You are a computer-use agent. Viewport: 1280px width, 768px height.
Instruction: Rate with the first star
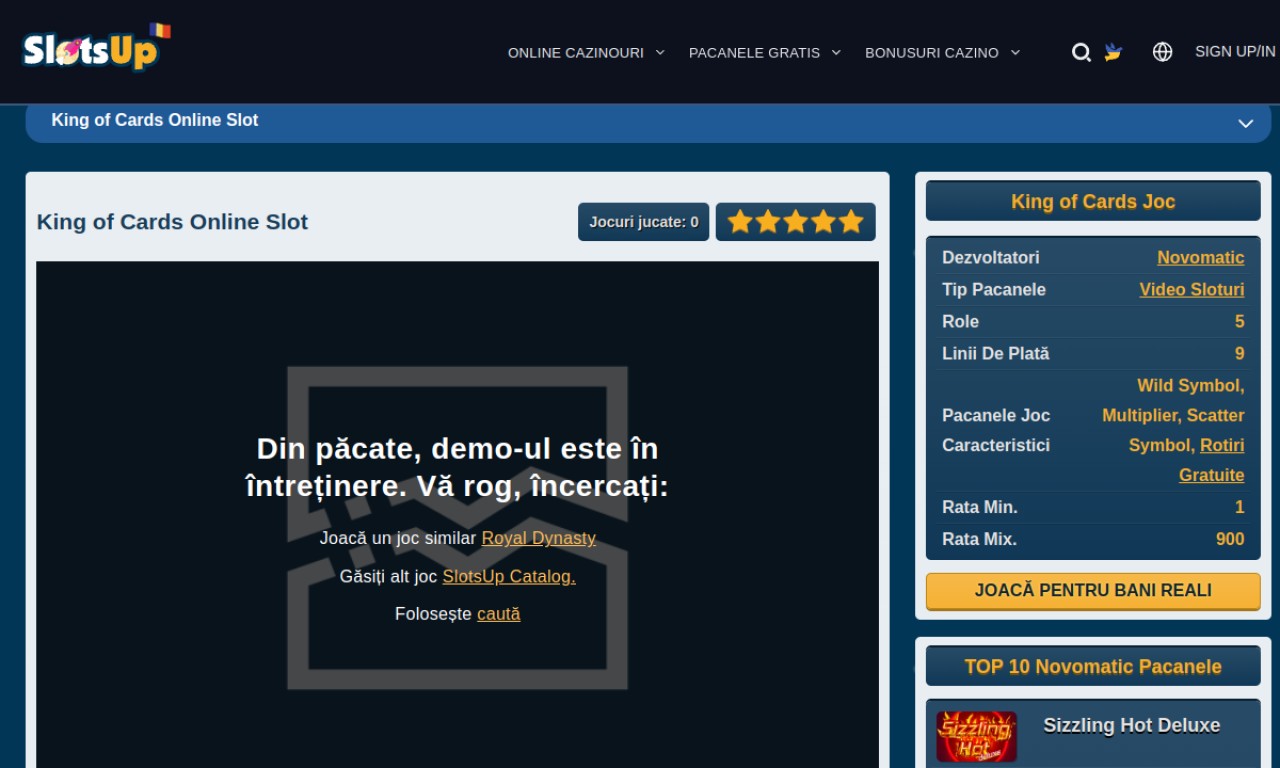point(740,222)
